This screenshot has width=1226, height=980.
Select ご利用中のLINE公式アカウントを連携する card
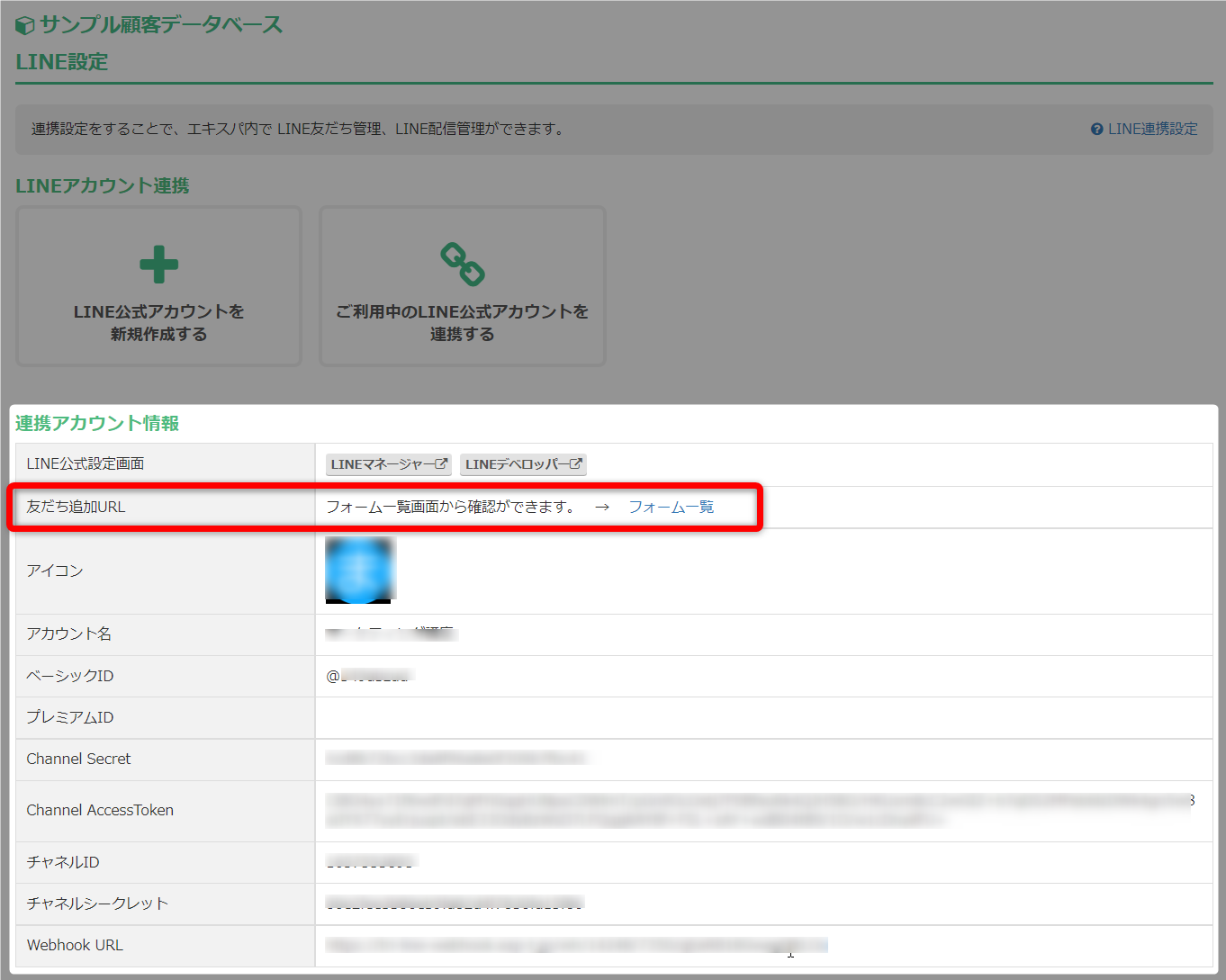[x=463, y=286]
